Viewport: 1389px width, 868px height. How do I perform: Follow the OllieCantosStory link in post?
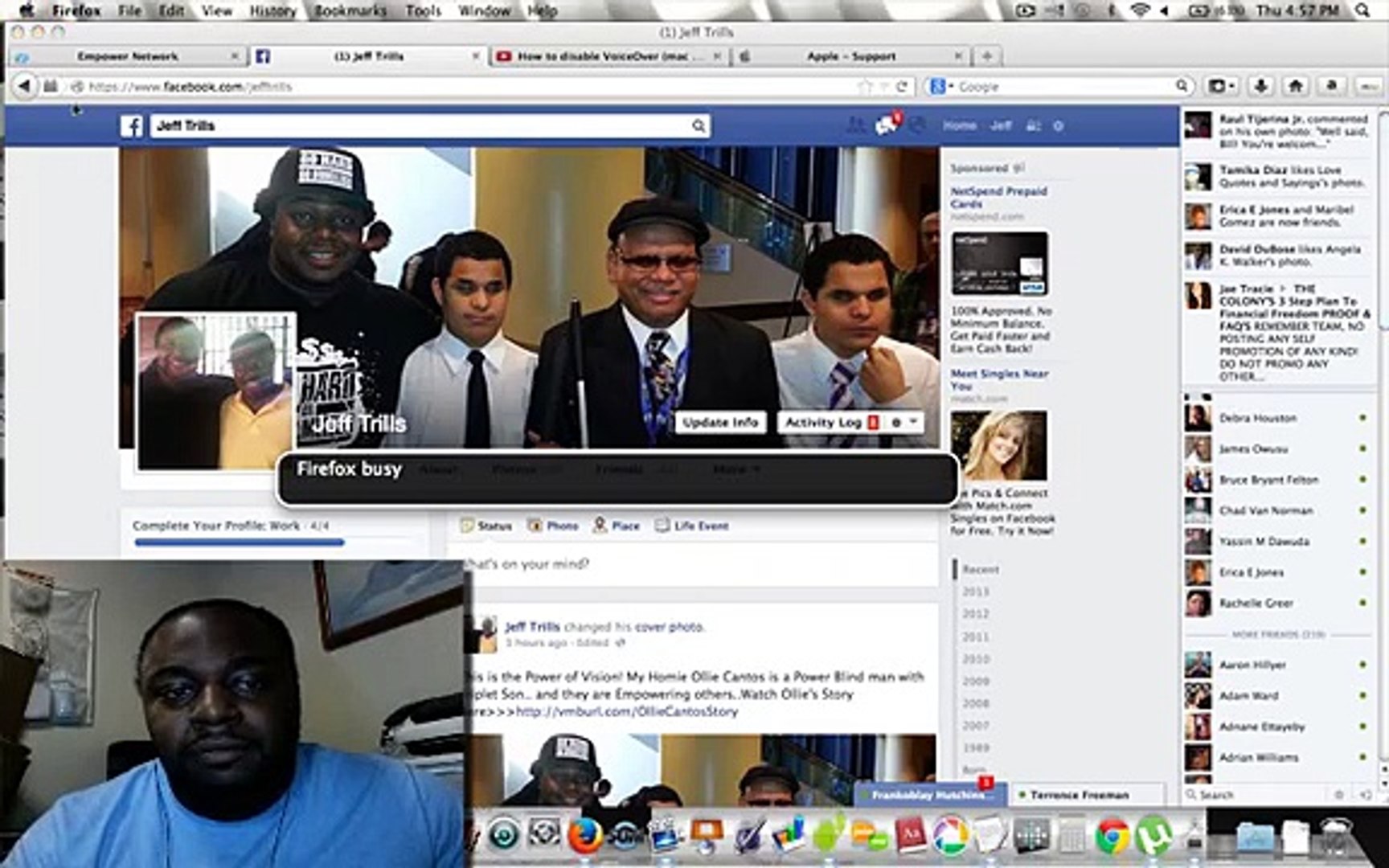[x=626, y=712]
